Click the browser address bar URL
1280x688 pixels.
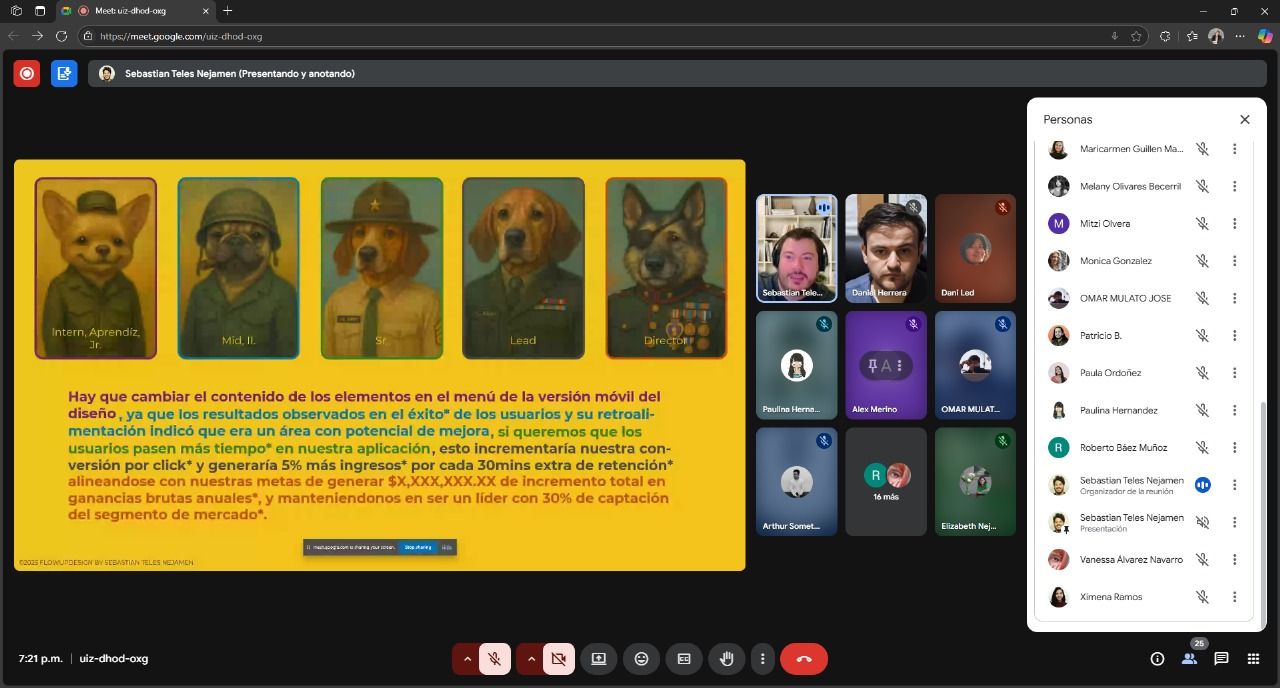[x=180, y=36]
